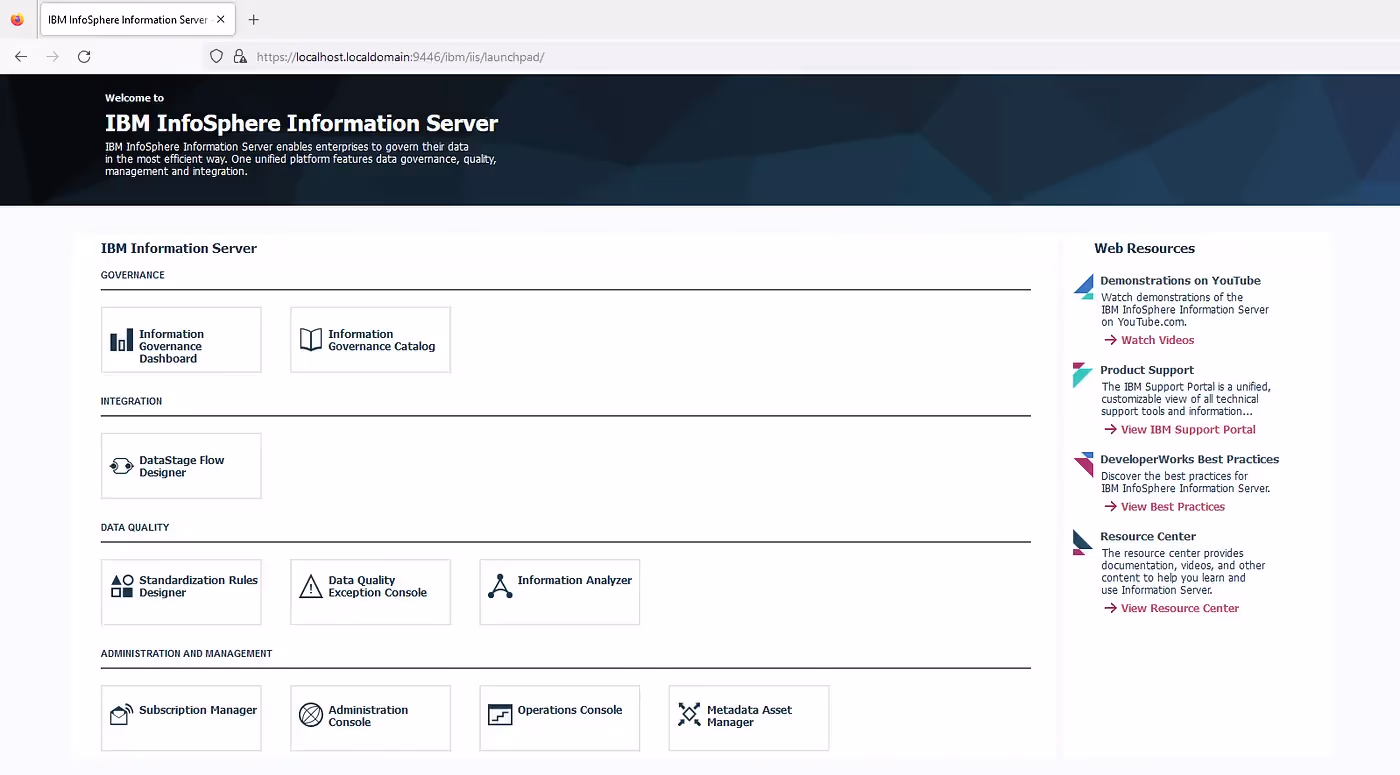Viewport: 1400px width, 775px height.
Task: Open the Subscription Manager tile
Action: (x=181, y=718)
